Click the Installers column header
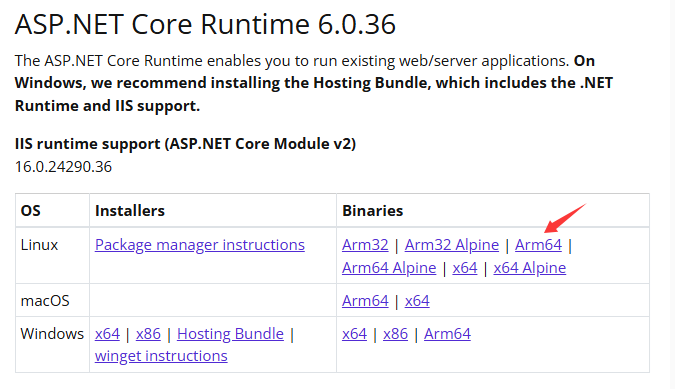The image size is (675, 389). point(130,211)
